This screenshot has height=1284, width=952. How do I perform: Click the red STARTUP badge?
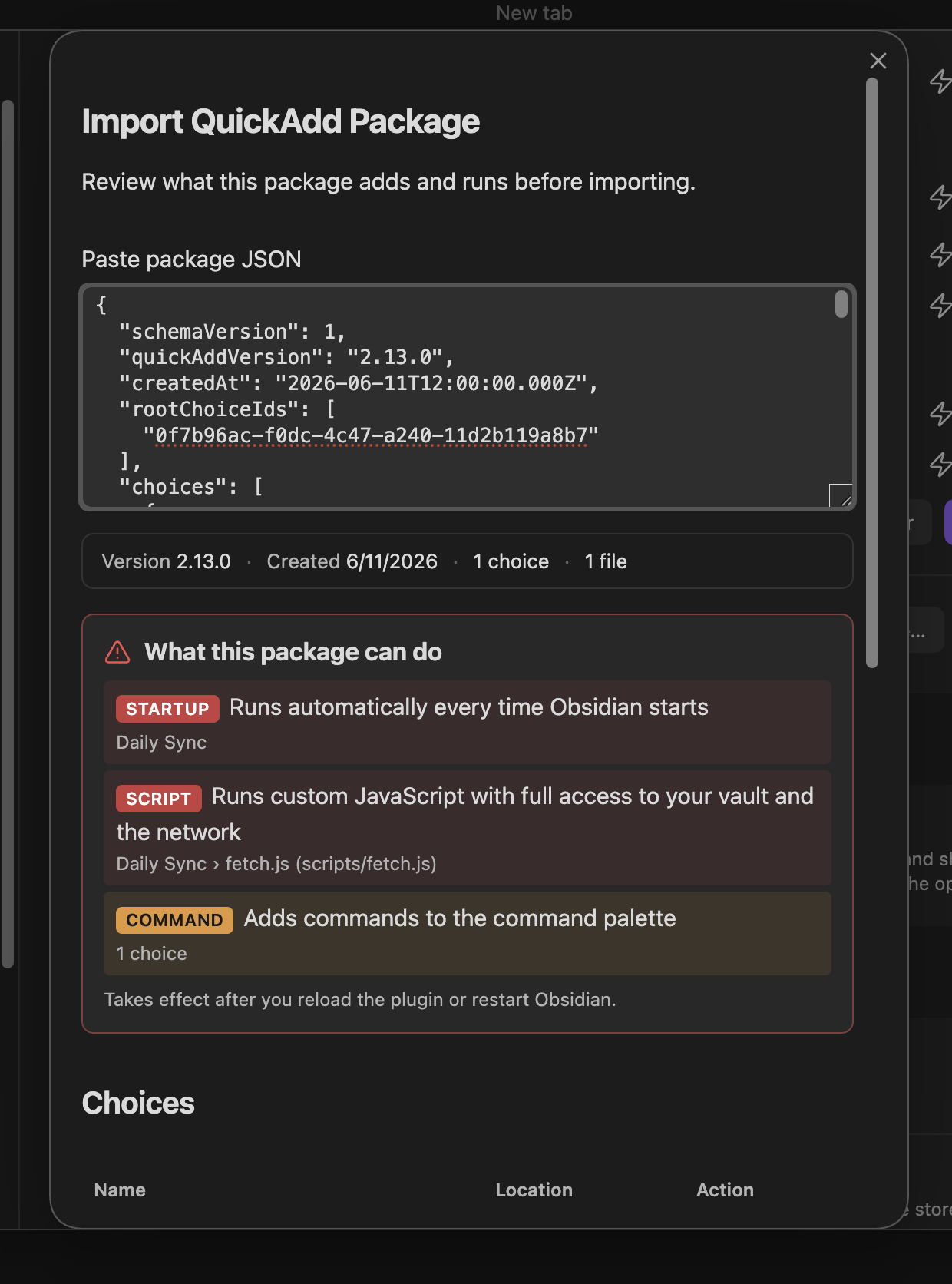pyautogui.click(x=167, y=709)
